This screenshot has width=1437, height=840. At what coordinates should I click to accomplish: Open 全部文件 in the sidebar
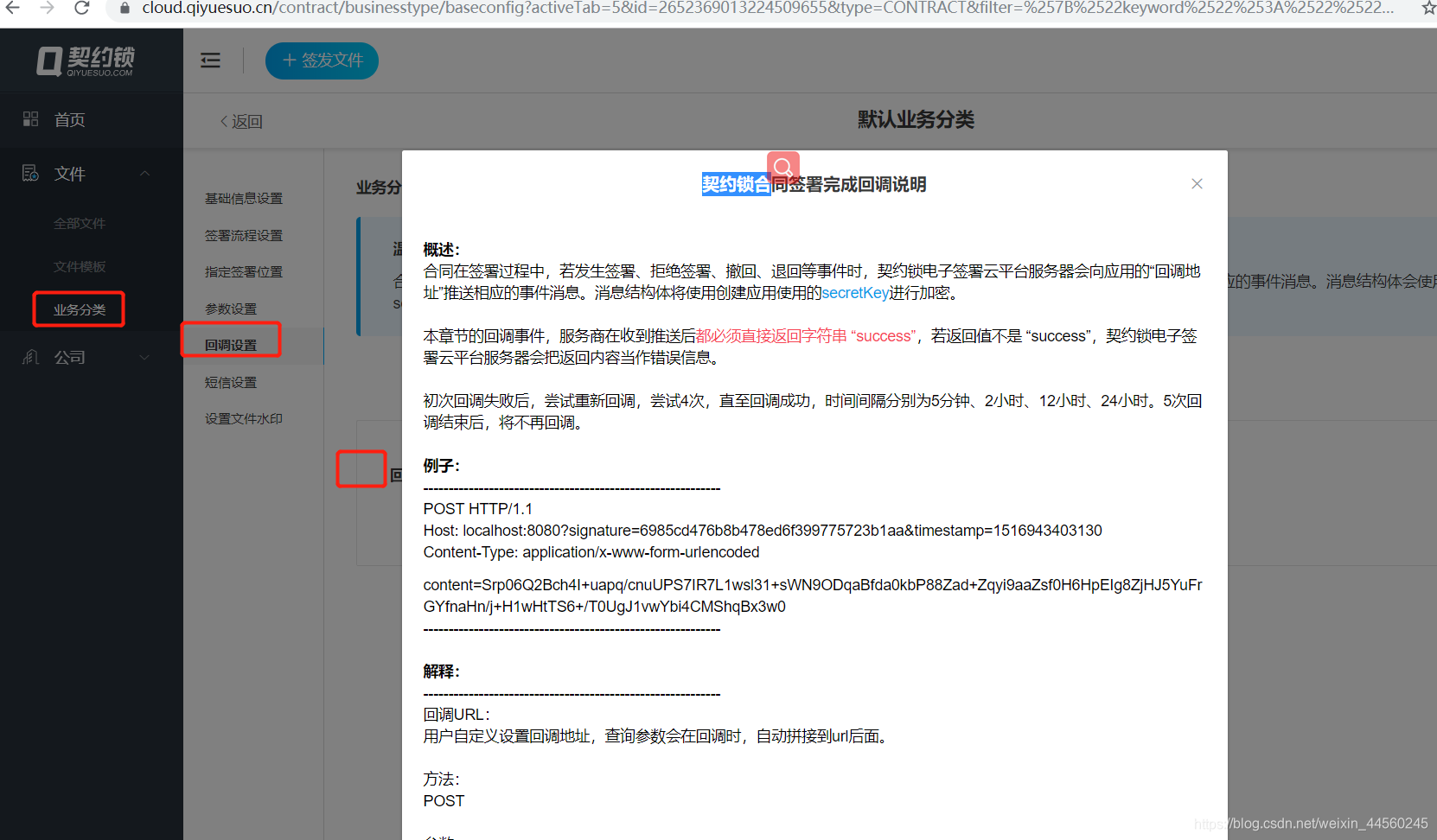tap(80, 224)
